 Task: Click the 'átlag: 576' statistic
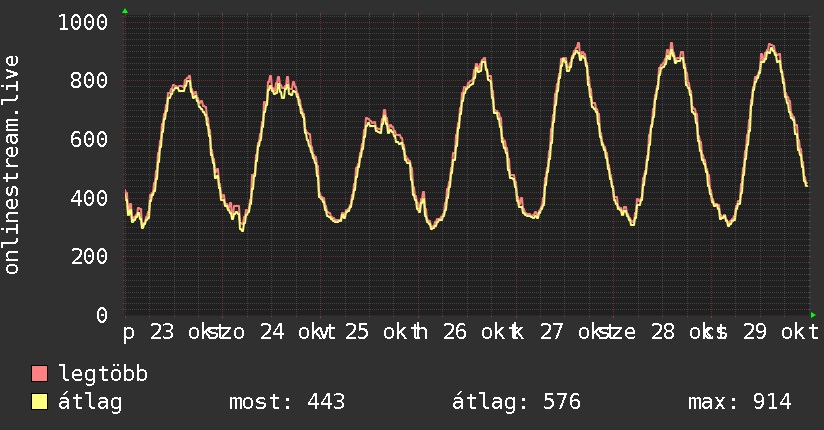(516, 402)
